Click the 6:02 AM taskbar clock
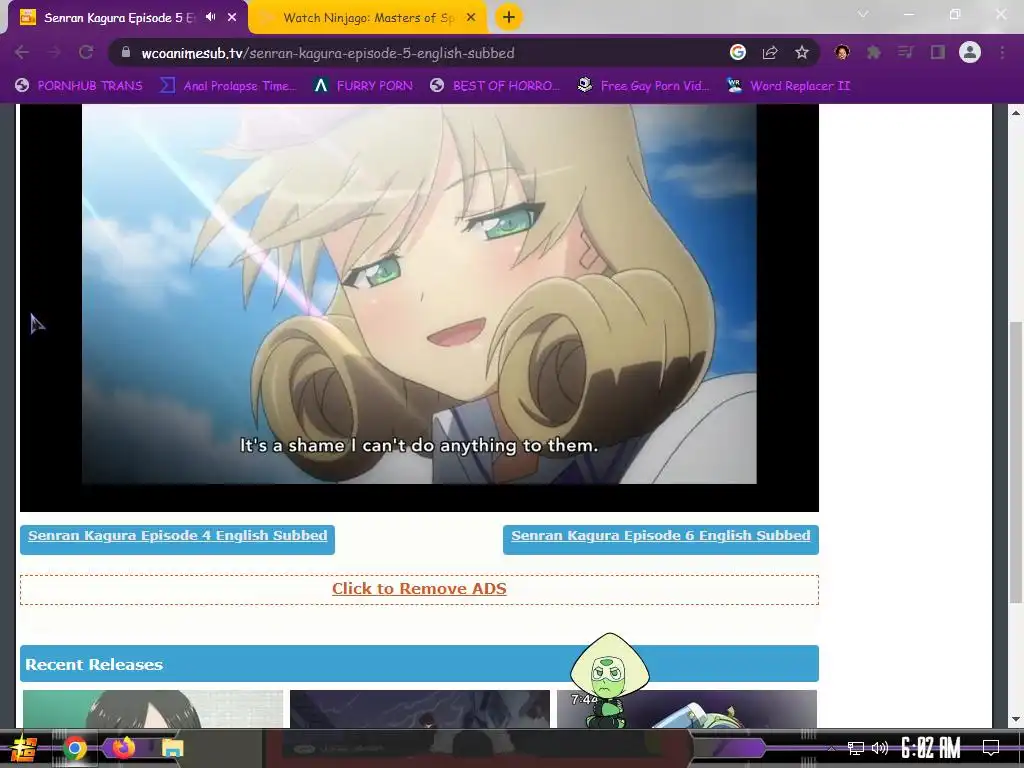Viewport: 1024px width, 768px height. coord(930,748)
